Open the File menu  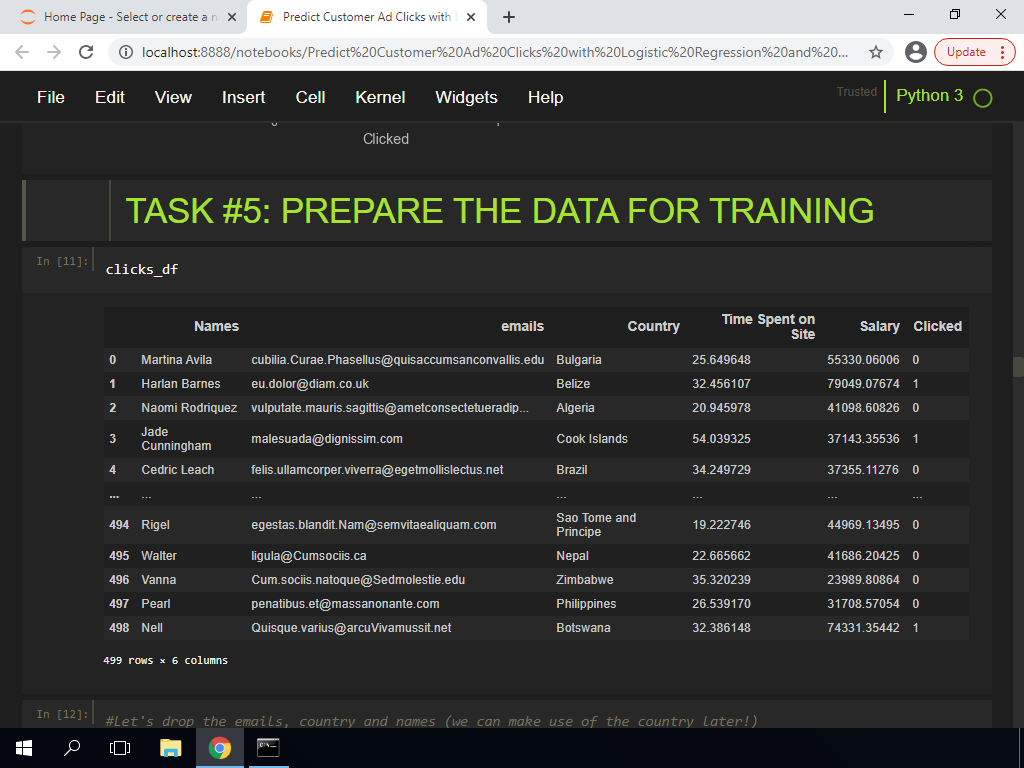51,97
